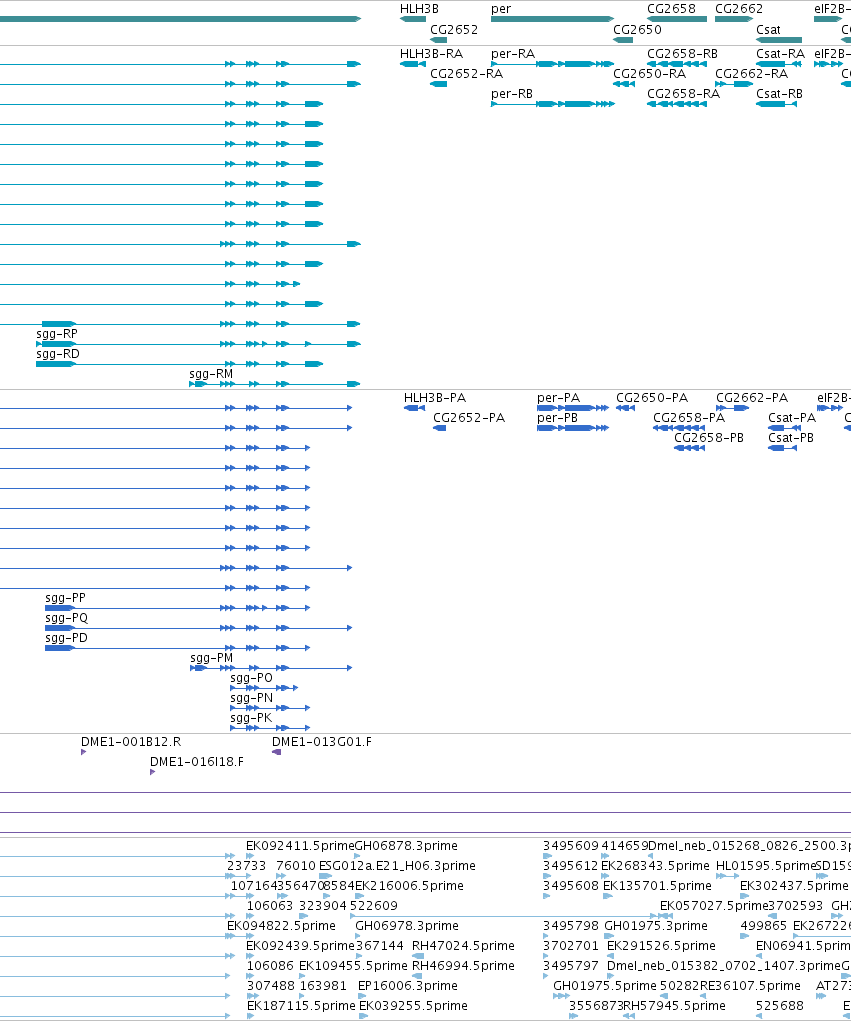Click the RH47024.5prime EST label
This screenshot has height=1021, width=851.
tap(463, 945)
